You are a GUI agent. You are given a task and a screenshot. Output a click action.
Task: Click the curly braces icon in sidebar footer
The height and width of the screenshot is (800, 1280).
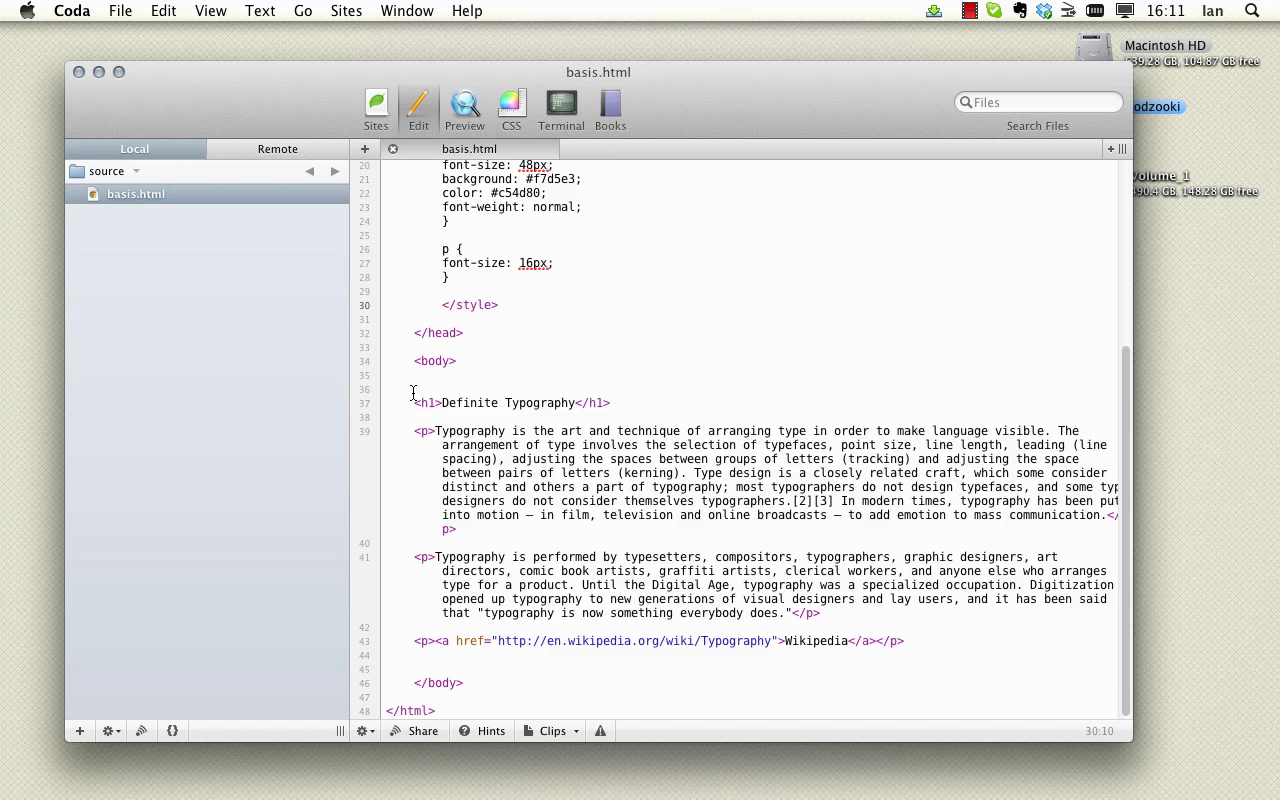(x=172, y=731)
